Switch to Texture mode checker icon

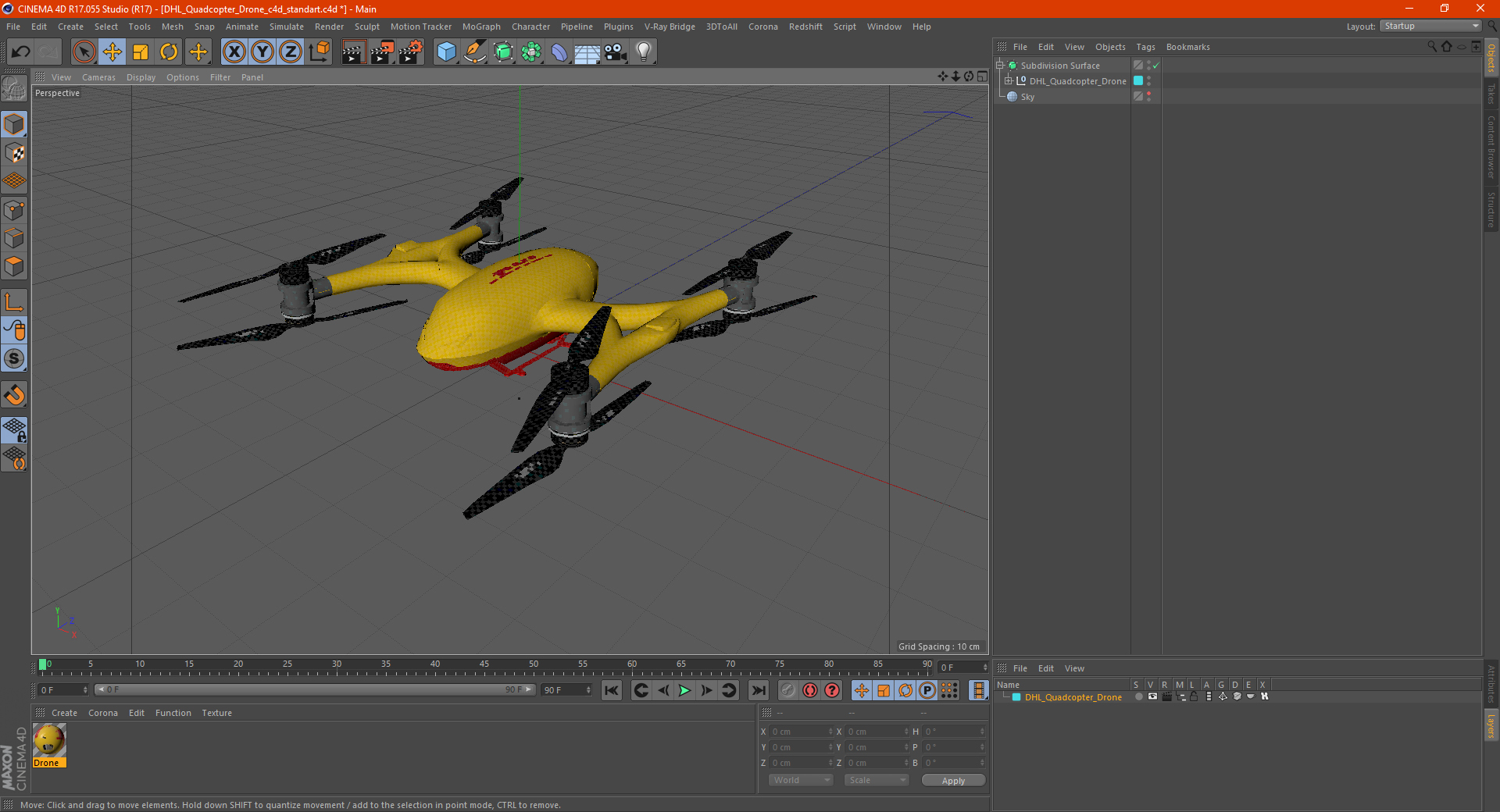tap(14, 152)
